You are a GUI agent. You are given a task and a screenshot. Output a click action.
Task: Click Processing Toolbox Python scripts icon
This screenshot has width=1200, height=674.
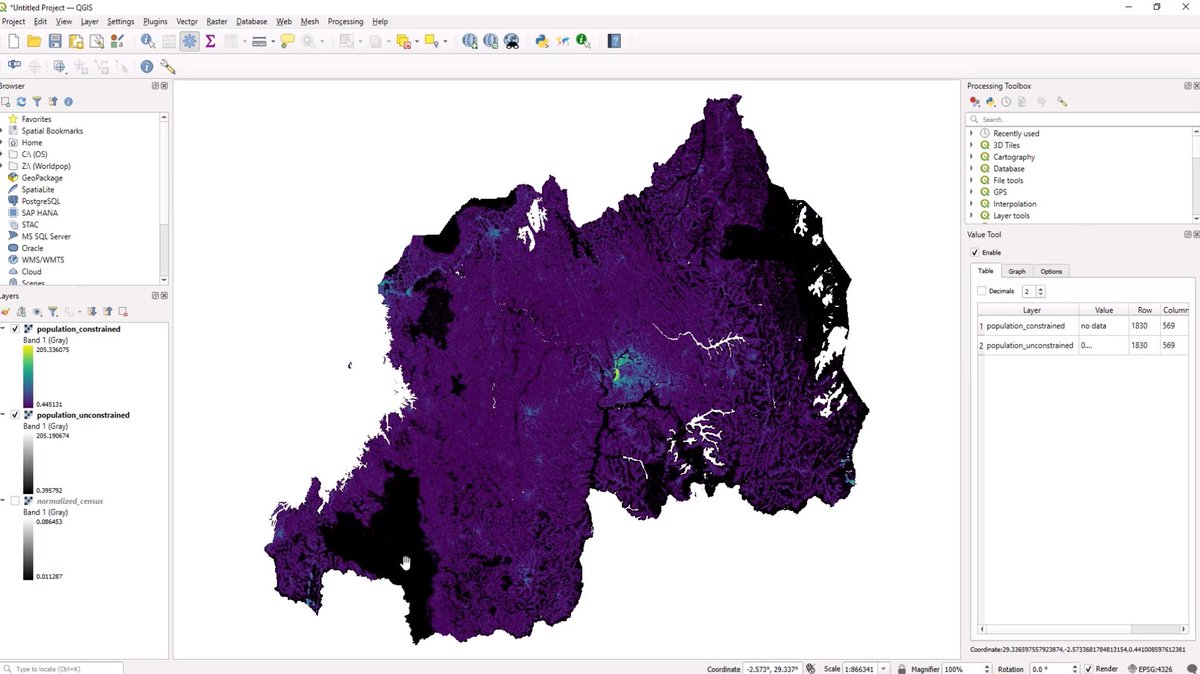click(990, 102)
